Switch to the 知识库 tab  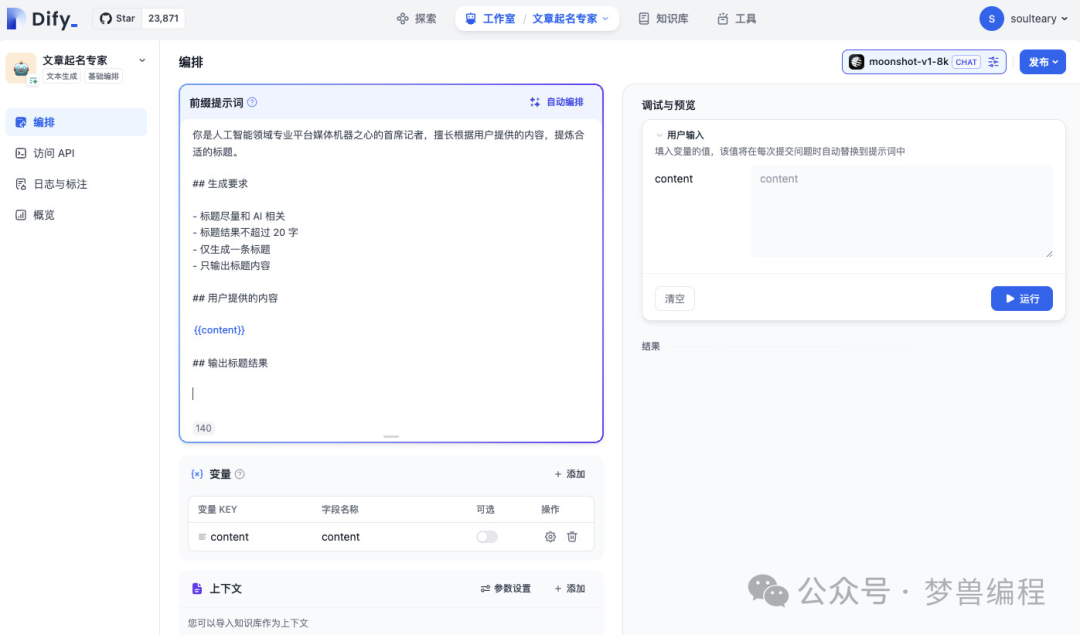tap(663, 18)
